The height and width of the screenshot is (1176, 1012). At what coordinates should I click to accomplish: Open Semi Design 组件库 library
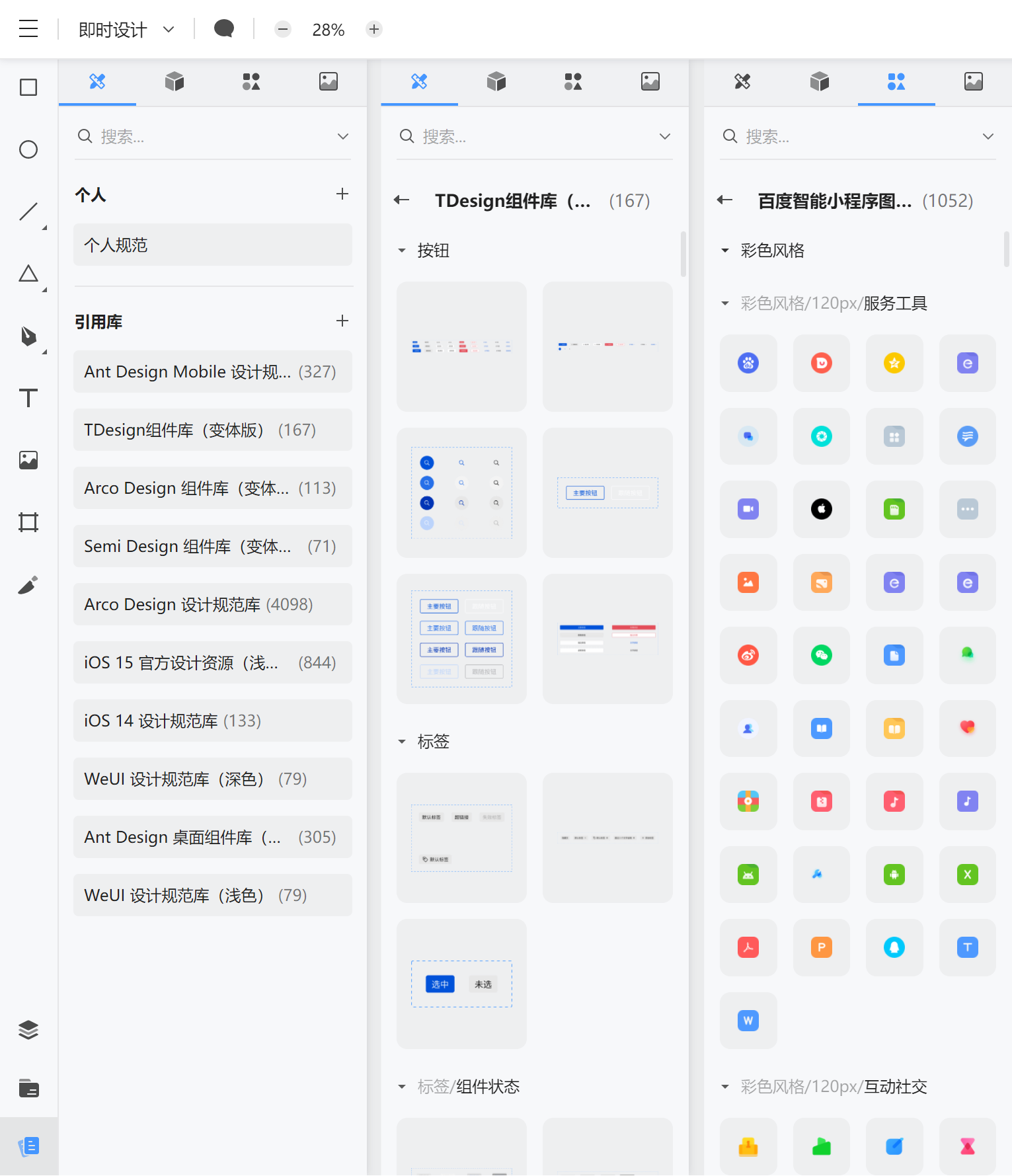(x=213, y=546)
